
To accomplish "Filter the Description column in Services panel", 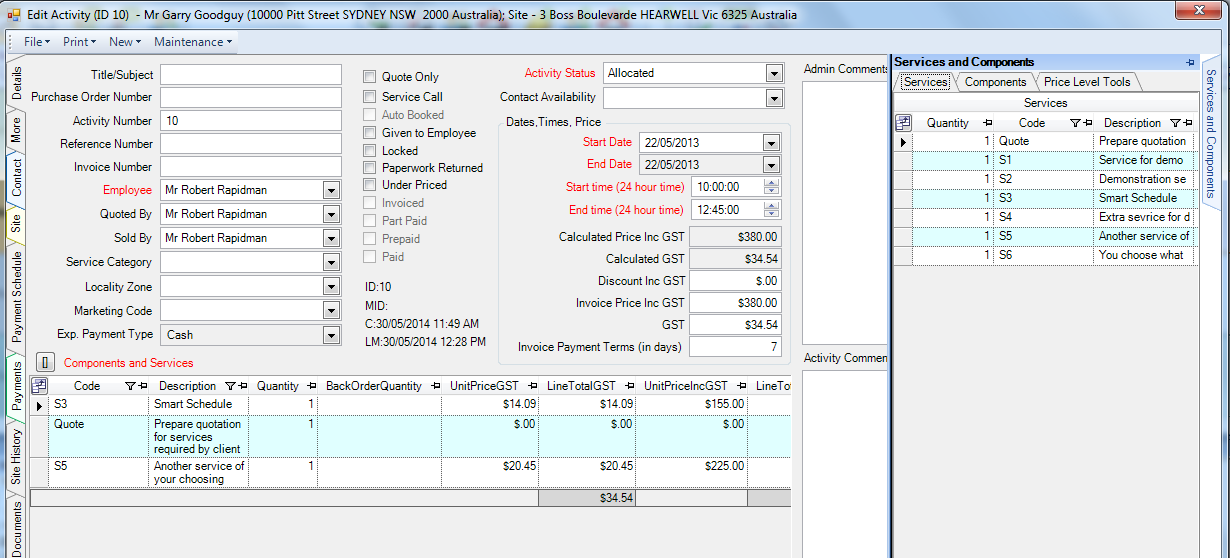I will click(x=1174, y=123).
